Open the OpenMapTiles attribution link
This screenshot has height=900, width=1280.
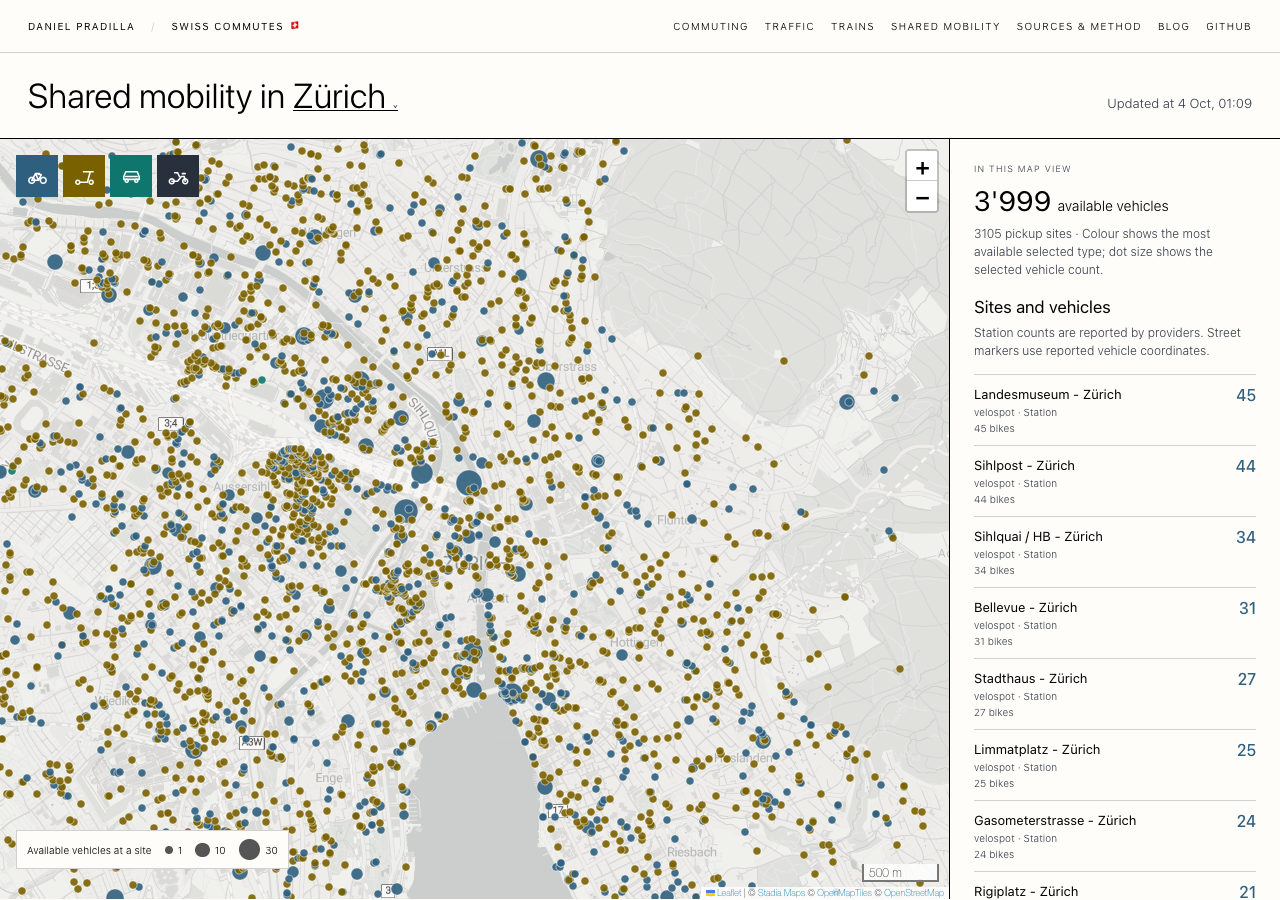[x=844, y=893]
